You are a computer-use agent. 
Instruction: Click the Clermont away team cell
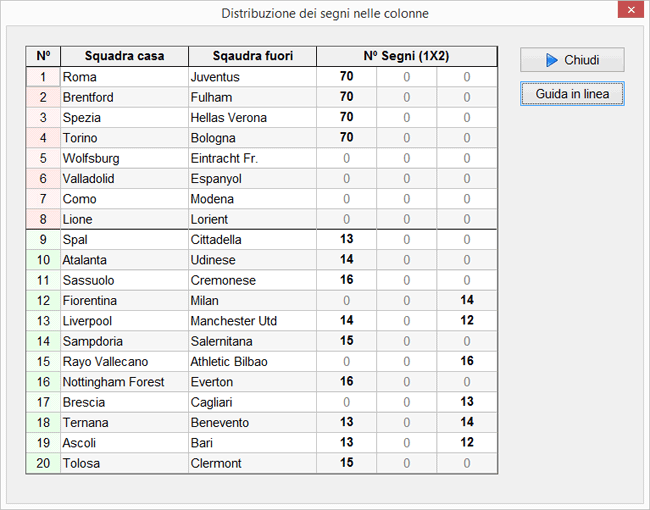(x=251, y=463)
